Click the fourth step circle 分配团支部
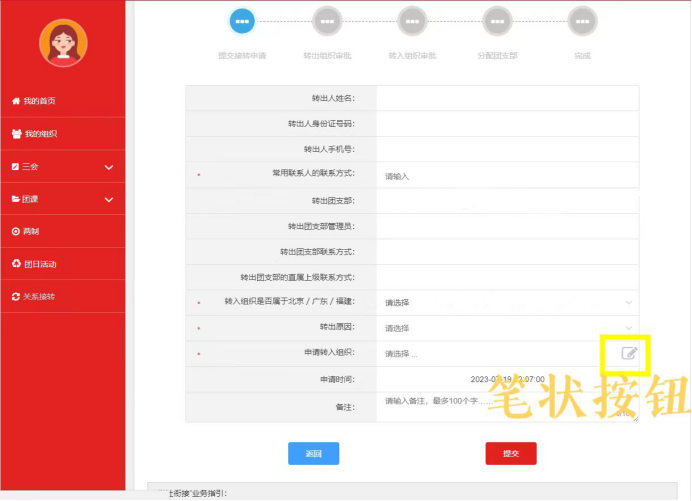Viewport: 692px width, 501px height. [497, 20]
